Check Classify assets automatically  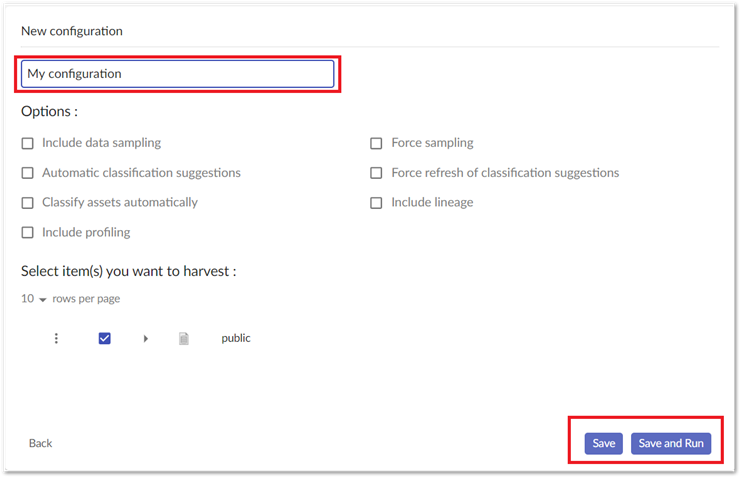point(28,203)
